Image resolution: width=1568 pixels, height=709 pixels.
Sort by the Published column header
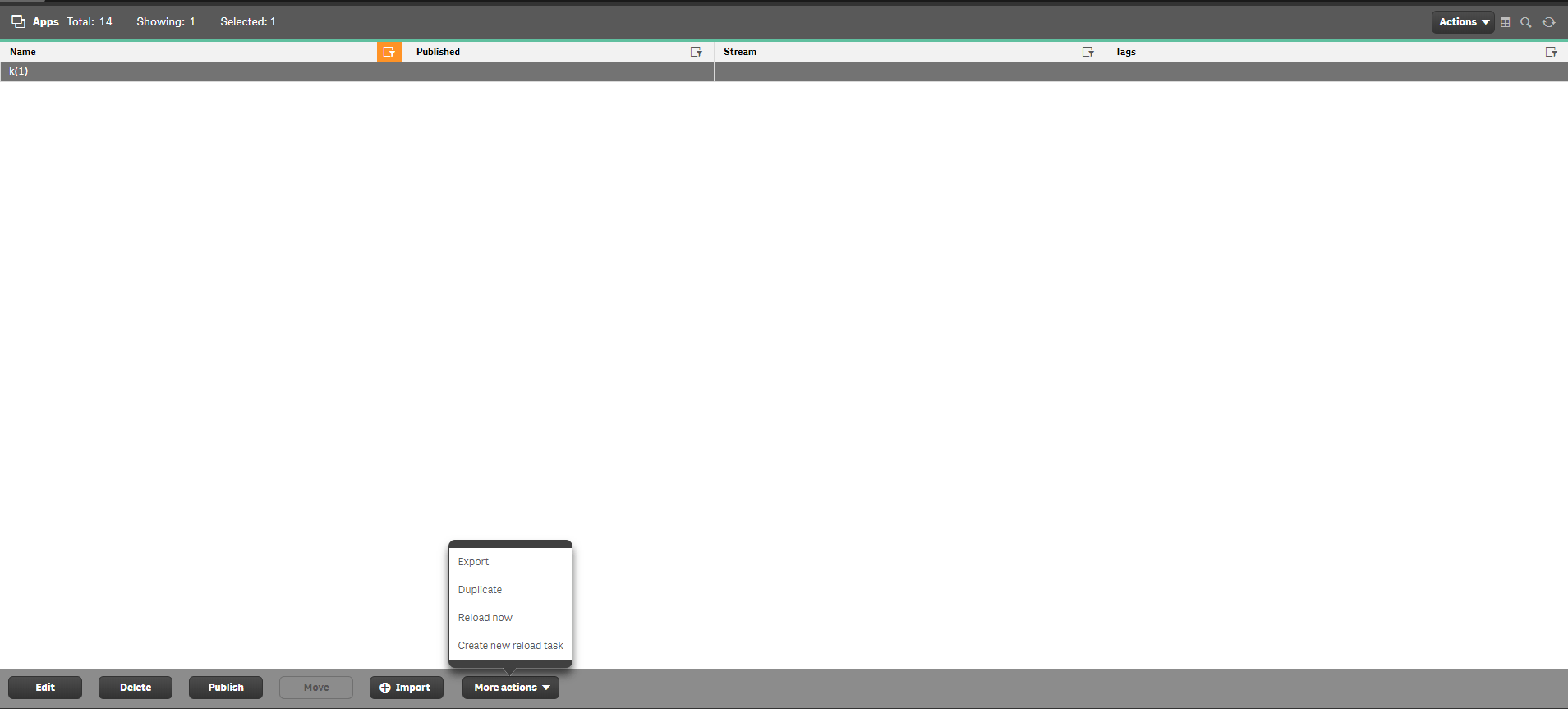438,52
